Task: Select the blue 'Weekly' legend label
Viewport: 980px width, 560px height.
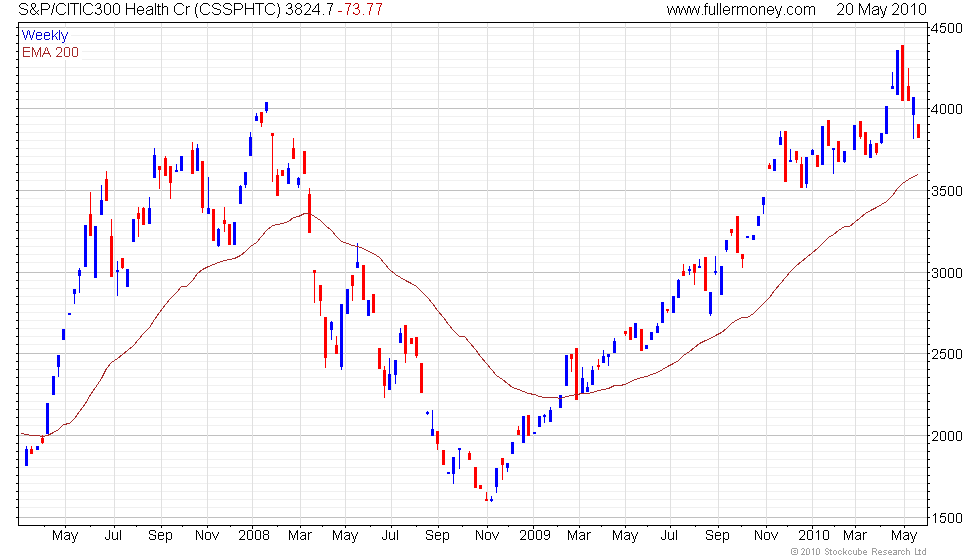Action: click(x=44, y=35)
